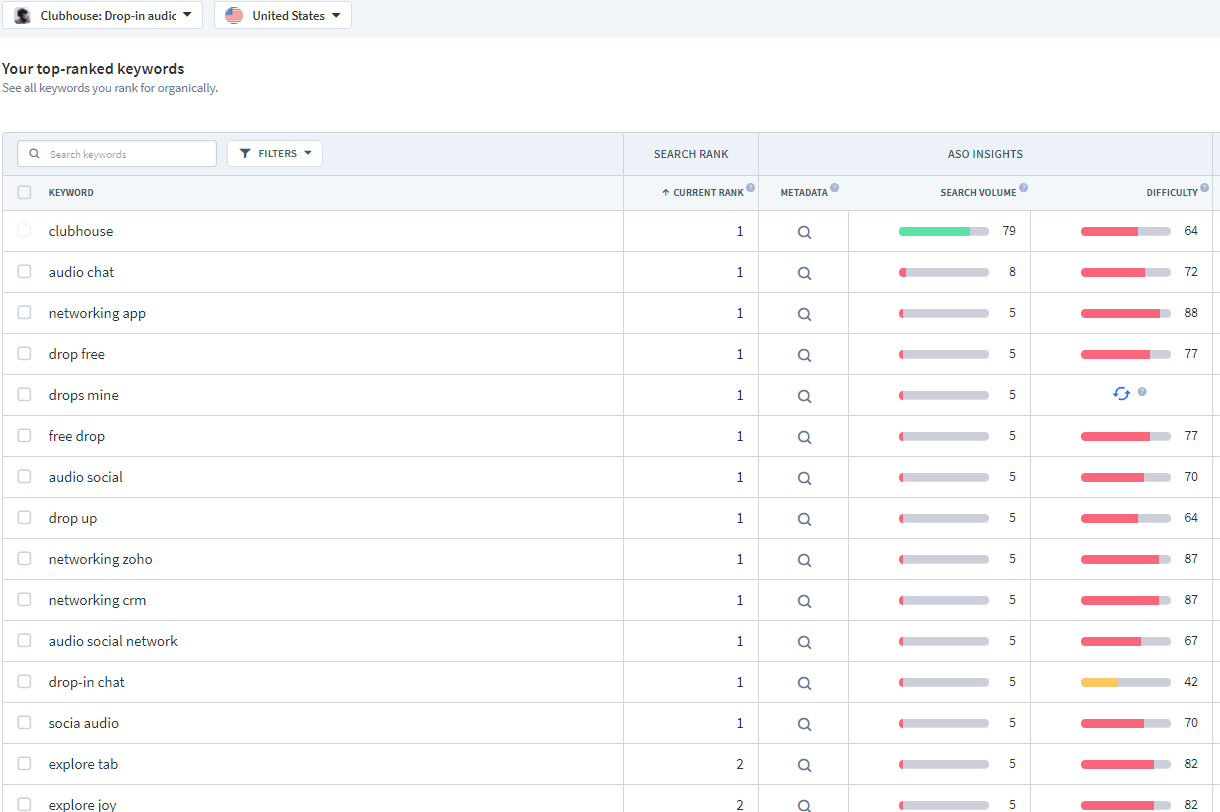Expand the Filters dropdown
The image size is (1220, 812).
click(x=275, y=154)
